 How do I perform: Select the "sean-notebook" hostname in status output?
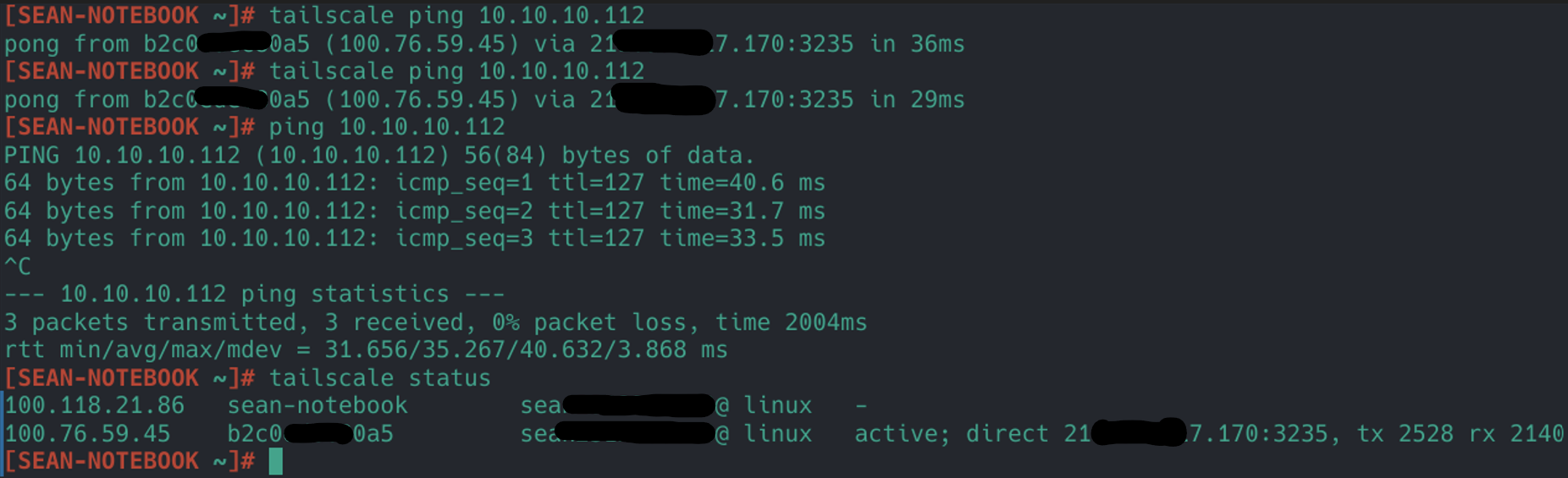click(317, 405)
